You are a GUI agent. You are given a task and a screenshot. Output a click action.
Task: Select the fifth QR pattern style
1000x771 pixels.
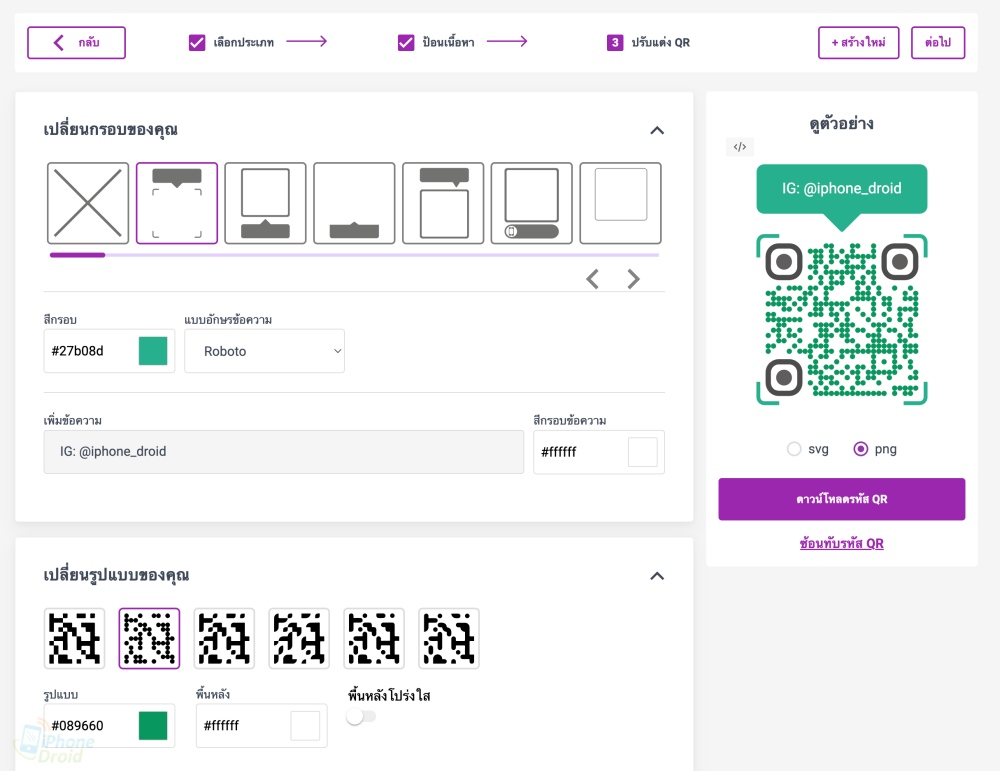374,638
